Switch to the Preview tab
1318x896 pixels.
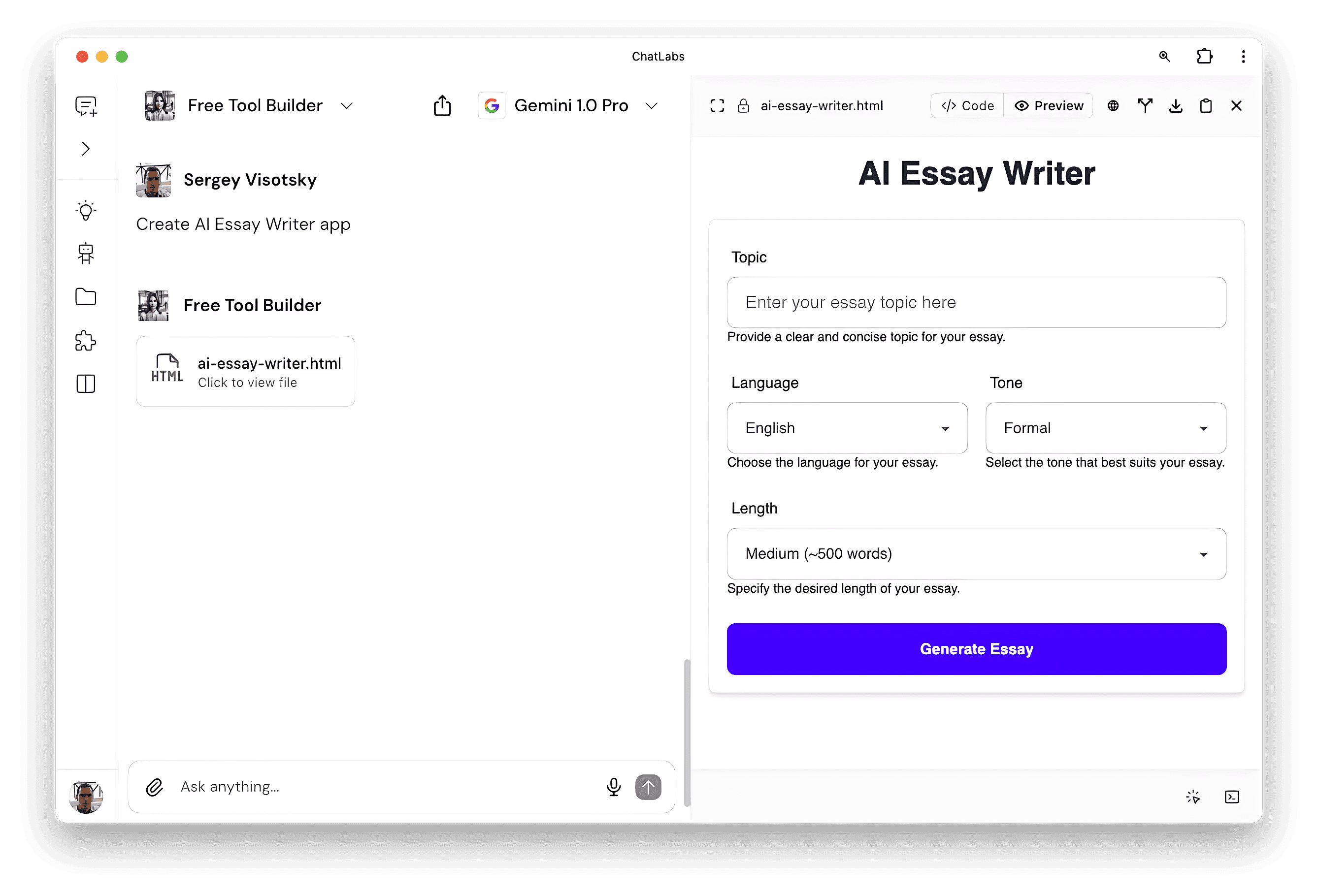coord(1049,106)
